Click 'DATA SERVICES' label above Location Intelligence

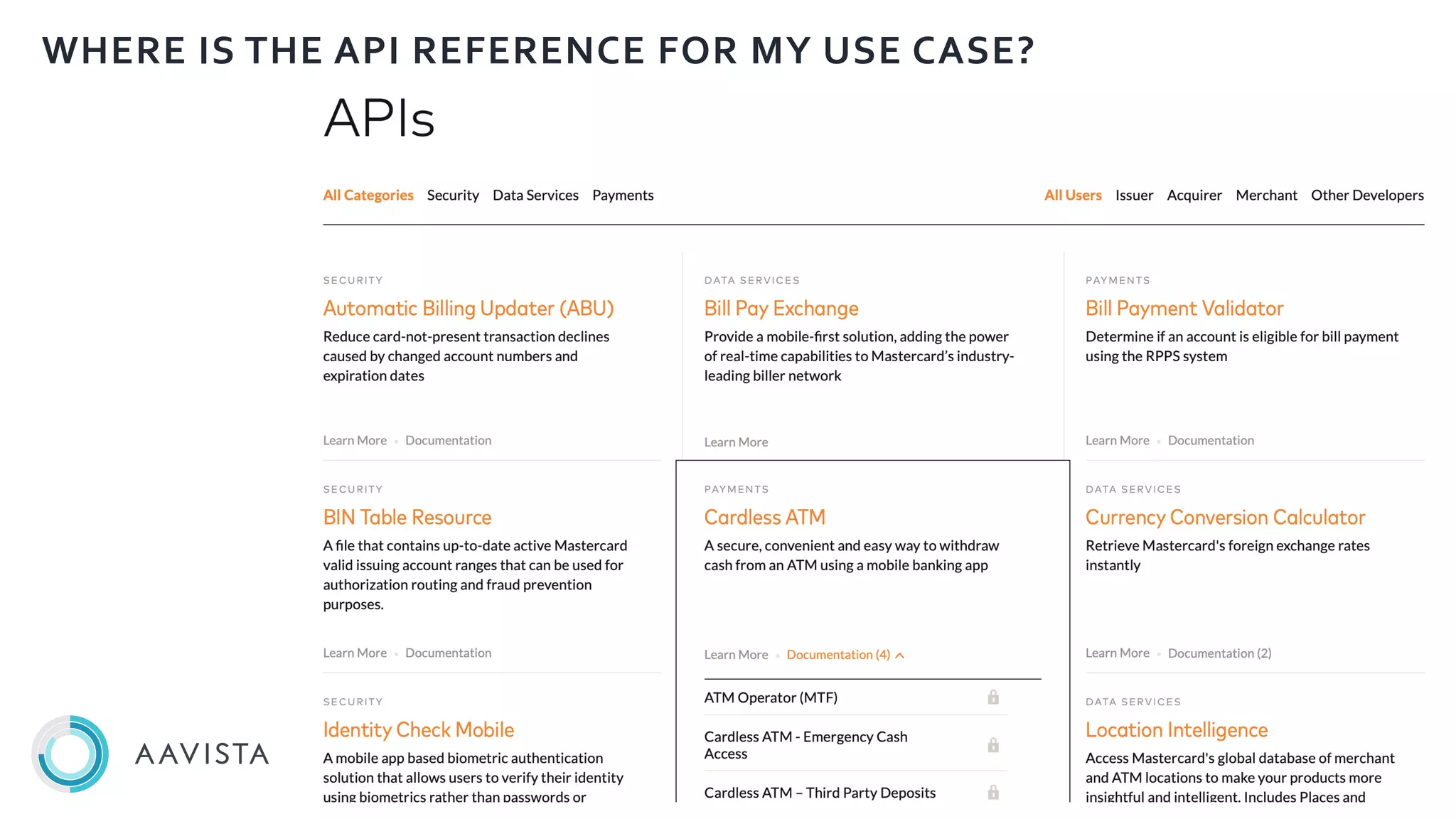point(1133,702)
